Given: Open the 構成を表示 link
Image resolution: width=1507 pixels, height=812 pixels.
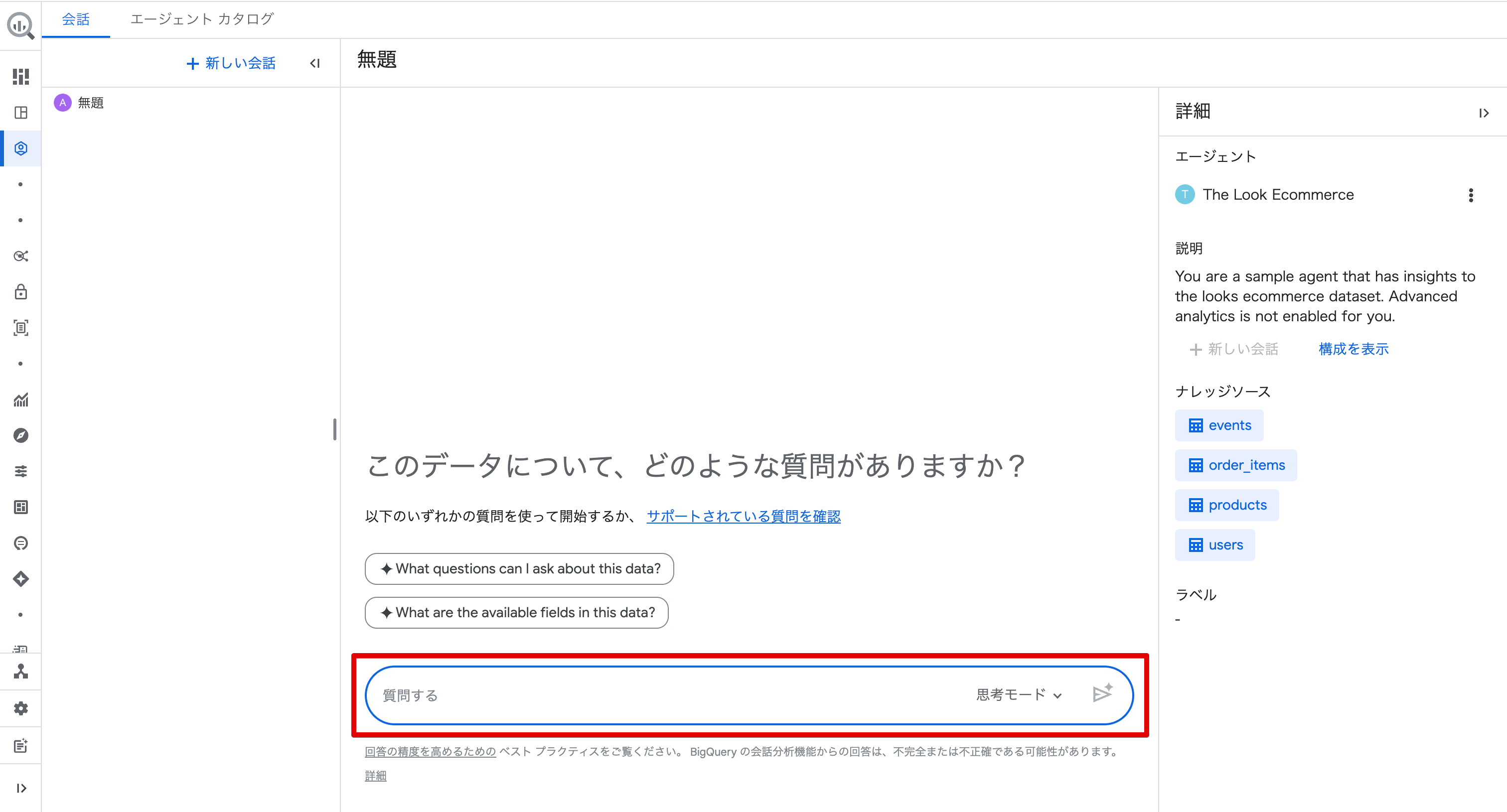Looking at the screenshot, I should pos(1352,349).
